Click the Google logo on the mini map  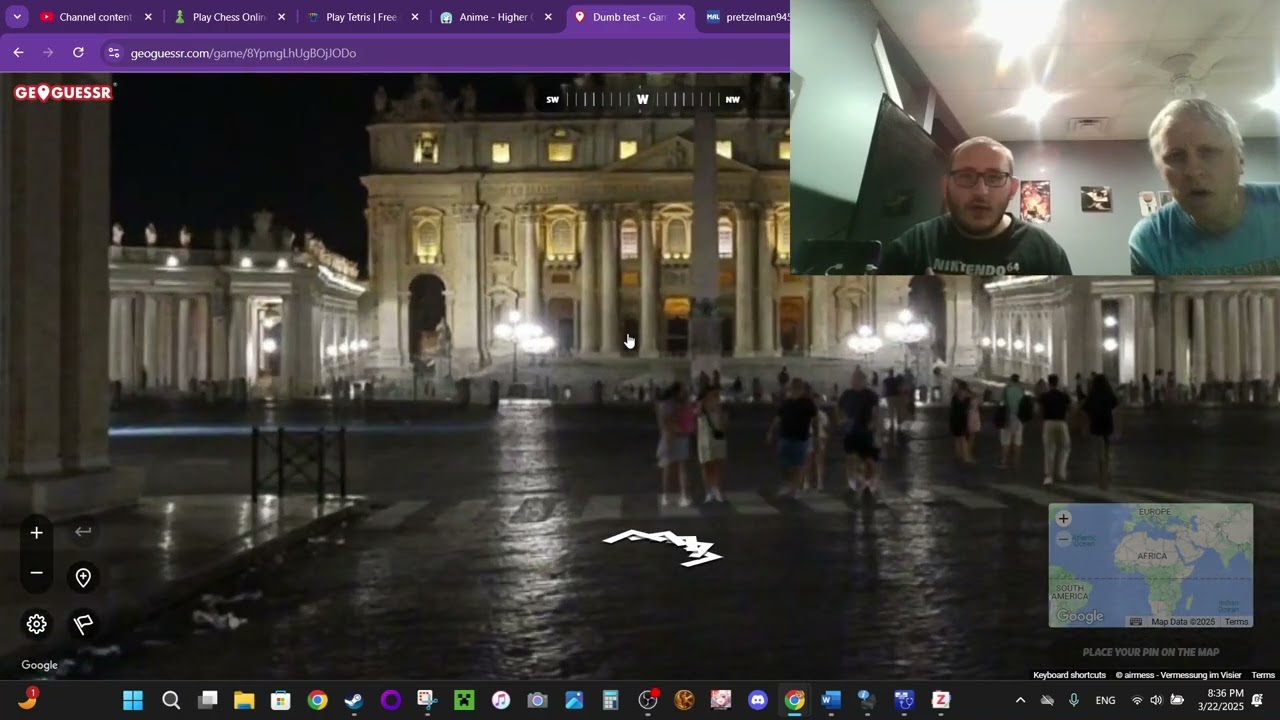point(1080,617)
